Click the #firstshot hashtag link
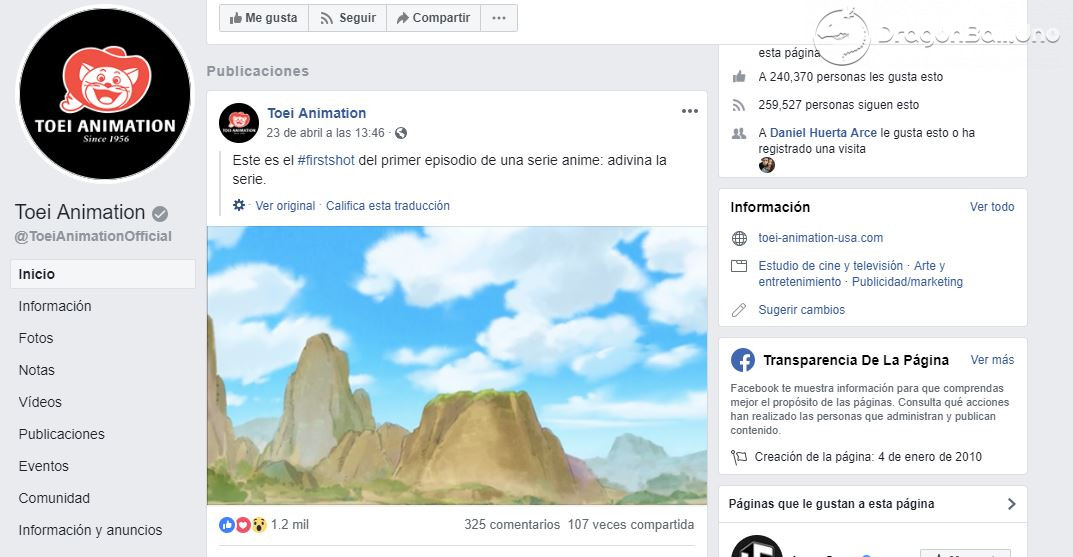1073x557 pixels. [x=326, y=160]
